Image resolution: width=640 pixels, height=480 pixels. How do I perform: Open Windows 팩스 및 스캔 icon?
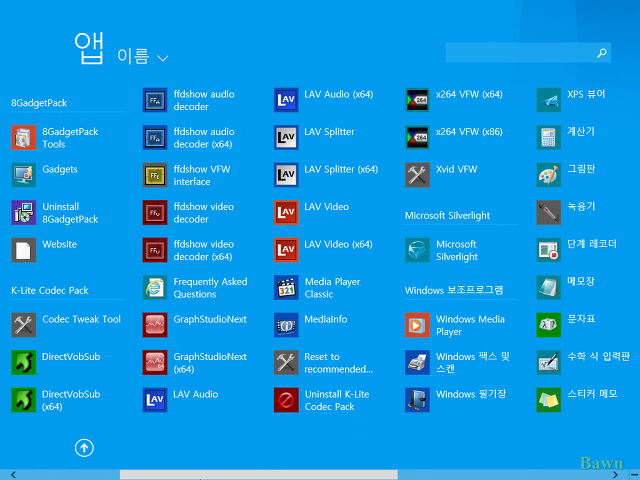(x=417, y=362)
